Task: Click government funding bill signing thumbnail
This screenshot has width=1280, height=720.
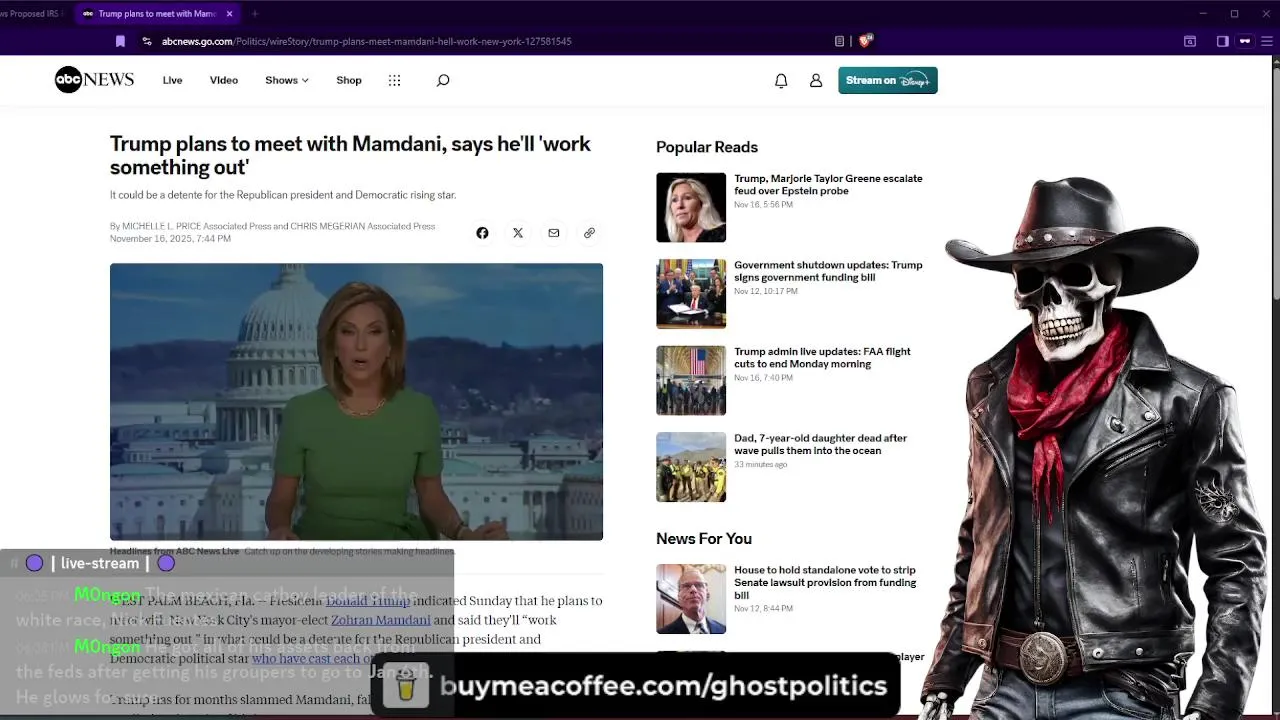Action: pos(691,294)
